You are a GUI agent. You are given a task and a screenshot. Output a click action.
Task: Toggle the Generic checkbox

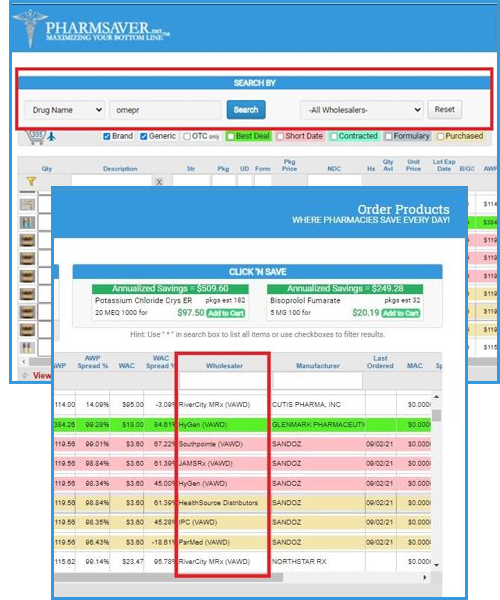(143, 137)
